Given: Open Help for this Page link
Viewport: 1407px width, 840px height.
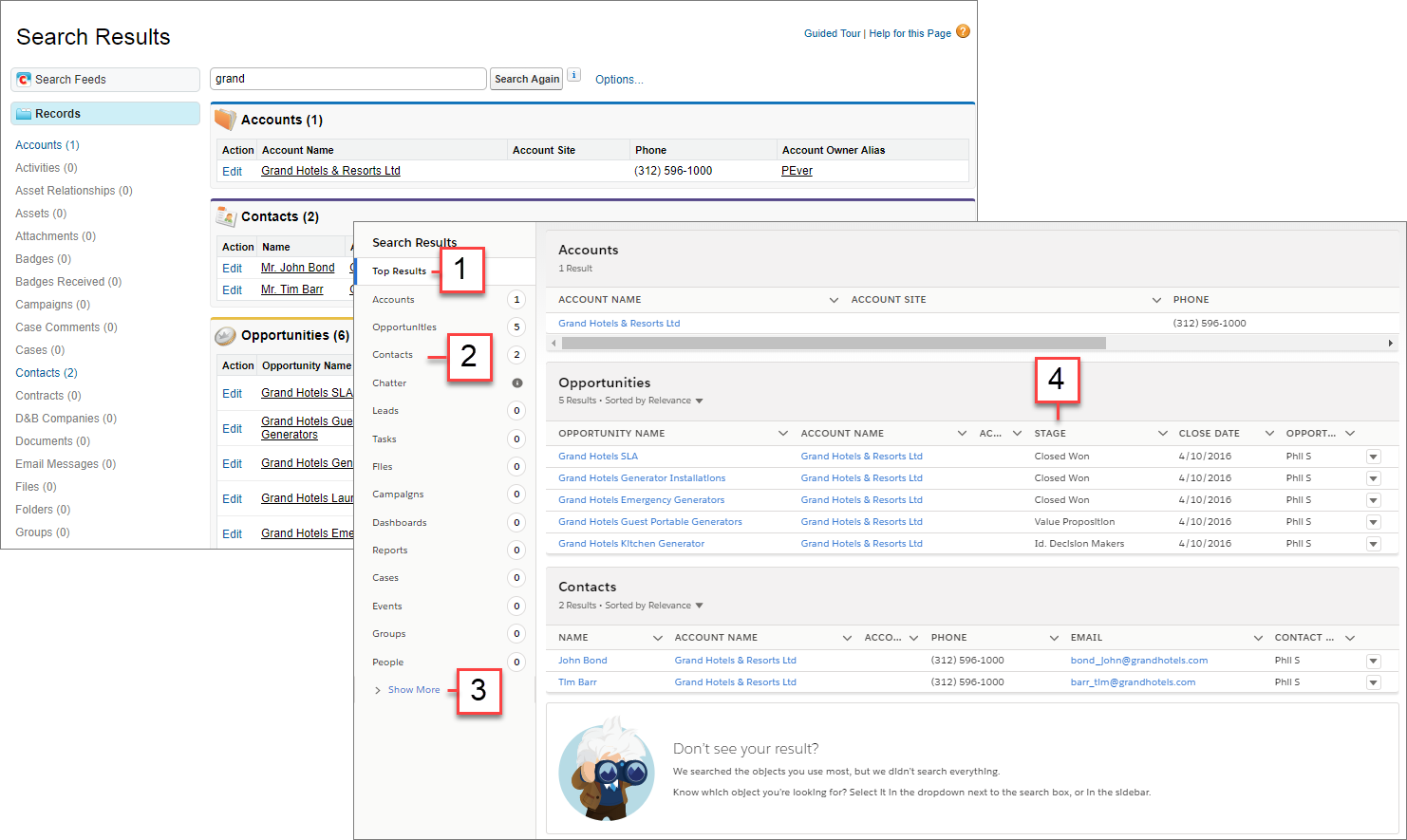Looking at the screenshot, I should pos(910,33).
